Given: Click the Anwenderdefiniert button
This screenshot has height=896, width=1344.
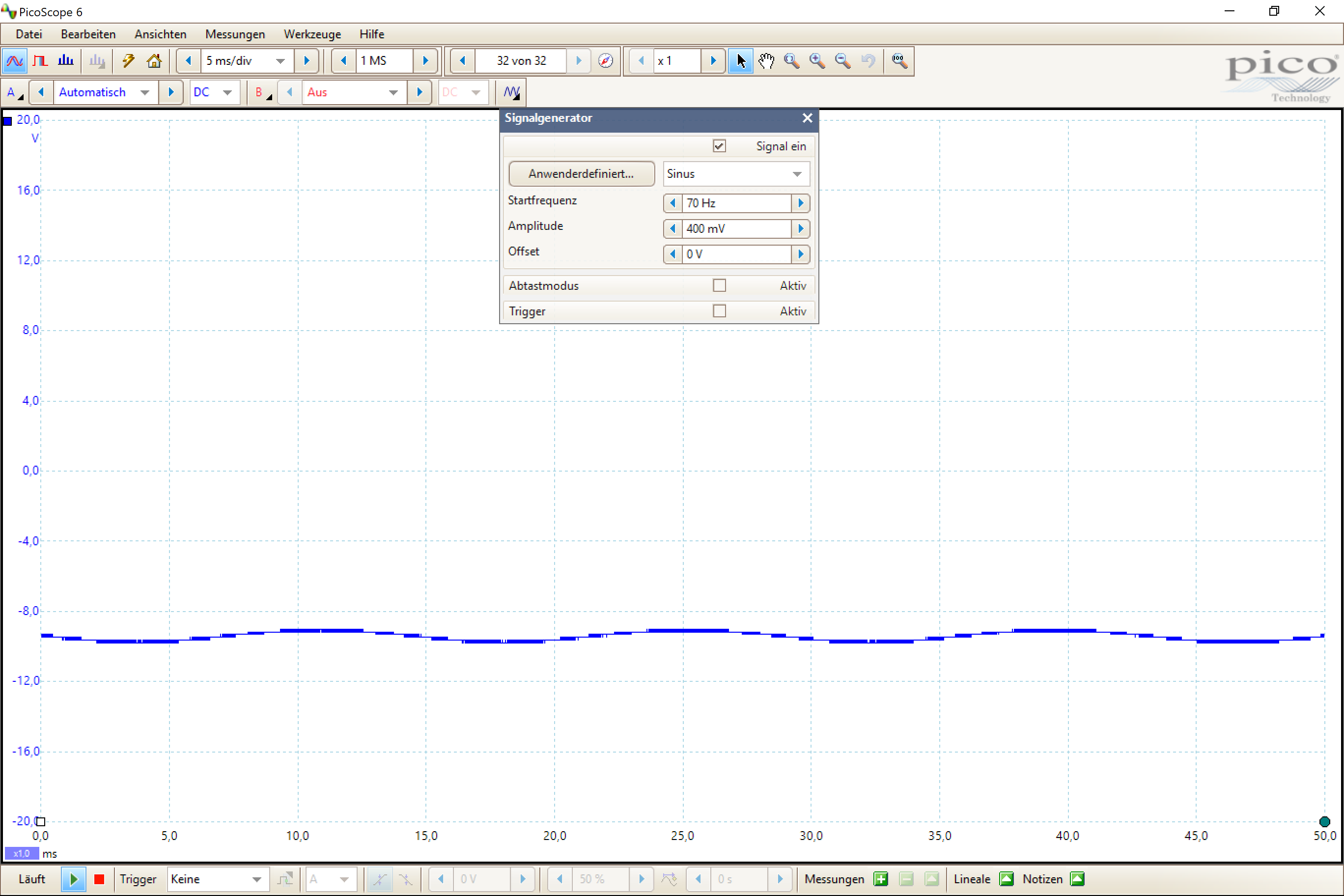Looking at the screenshot, I should click(x=581, y=174).
